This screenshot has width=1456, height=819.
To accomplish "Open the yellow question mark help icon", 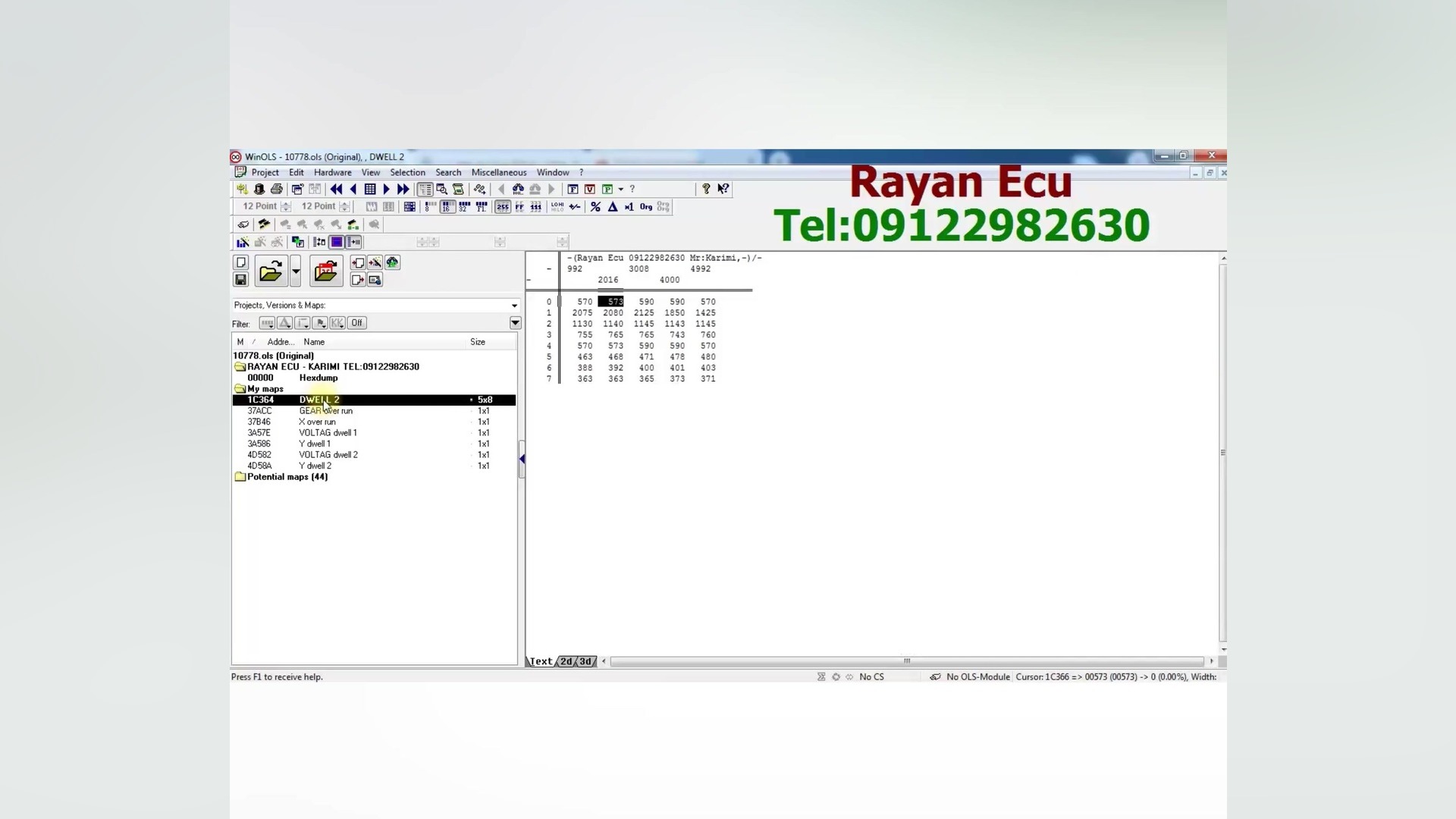I will click(706, 189).
